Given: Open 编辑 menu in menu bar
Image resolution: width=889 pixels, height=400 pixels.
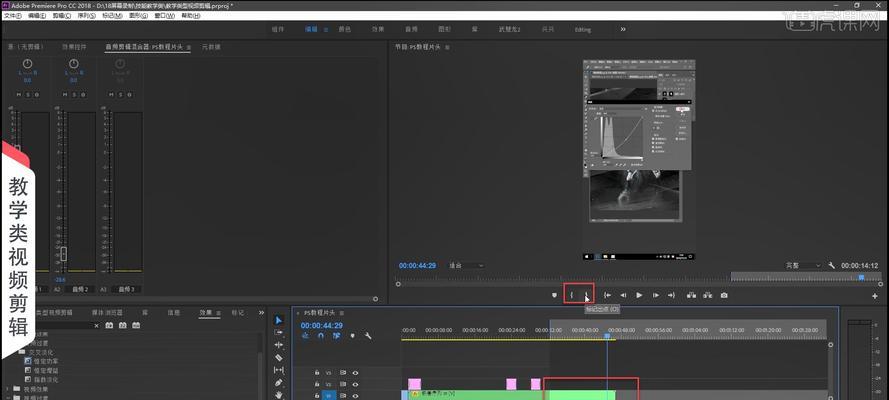Looking at the screenshot, I should coord(37,16).
